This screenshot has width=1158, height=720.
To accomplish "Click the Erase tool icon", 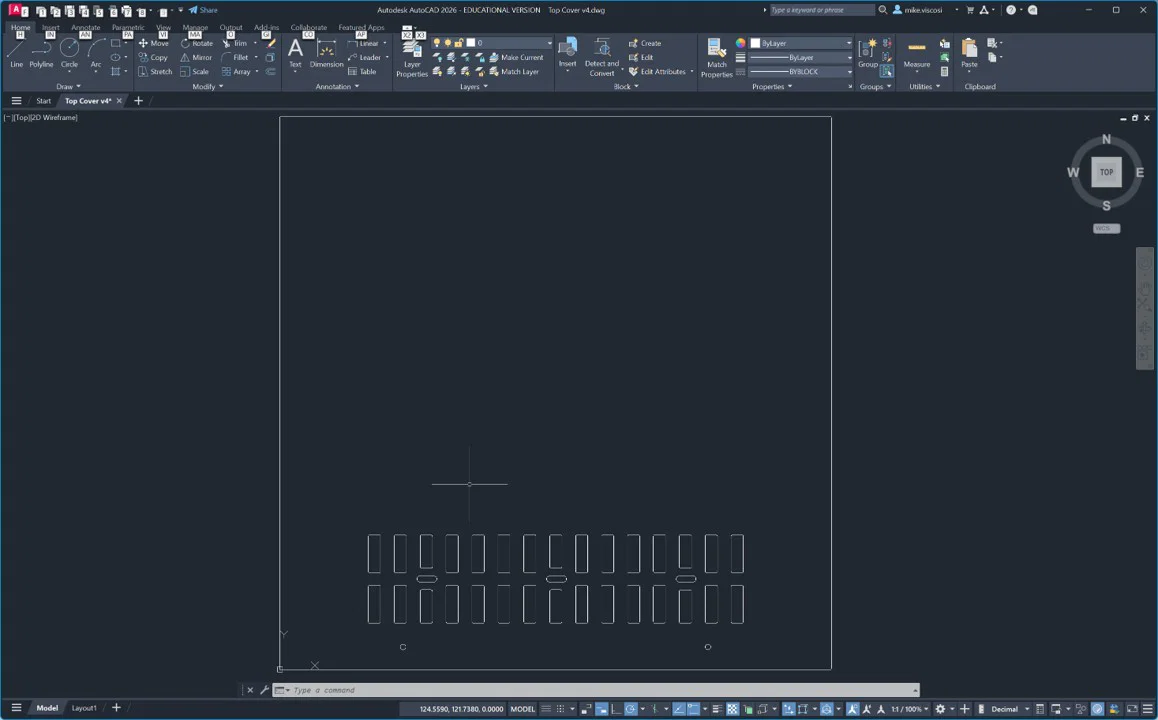I will point(271,43).
